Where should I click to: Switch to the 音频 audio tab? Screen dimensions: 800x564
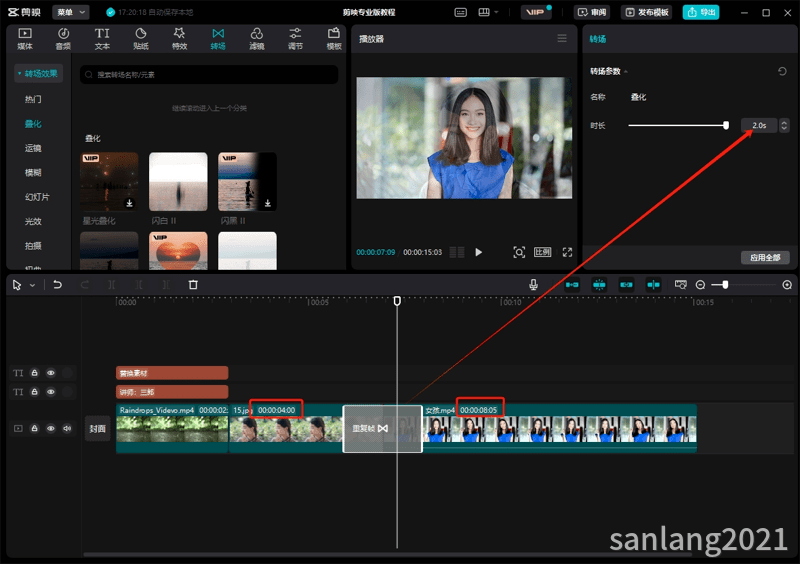click(x=63, y=39)
